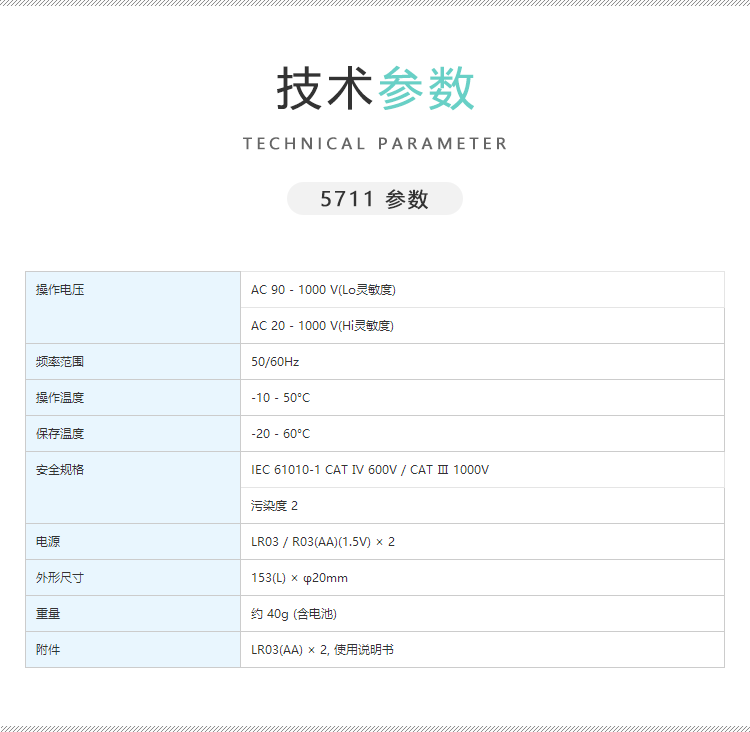The width and height of the screenshot is (750, 732).
Task: Click the 技术参数 heading
Action: pyautogui.click(x=375, y=89)
